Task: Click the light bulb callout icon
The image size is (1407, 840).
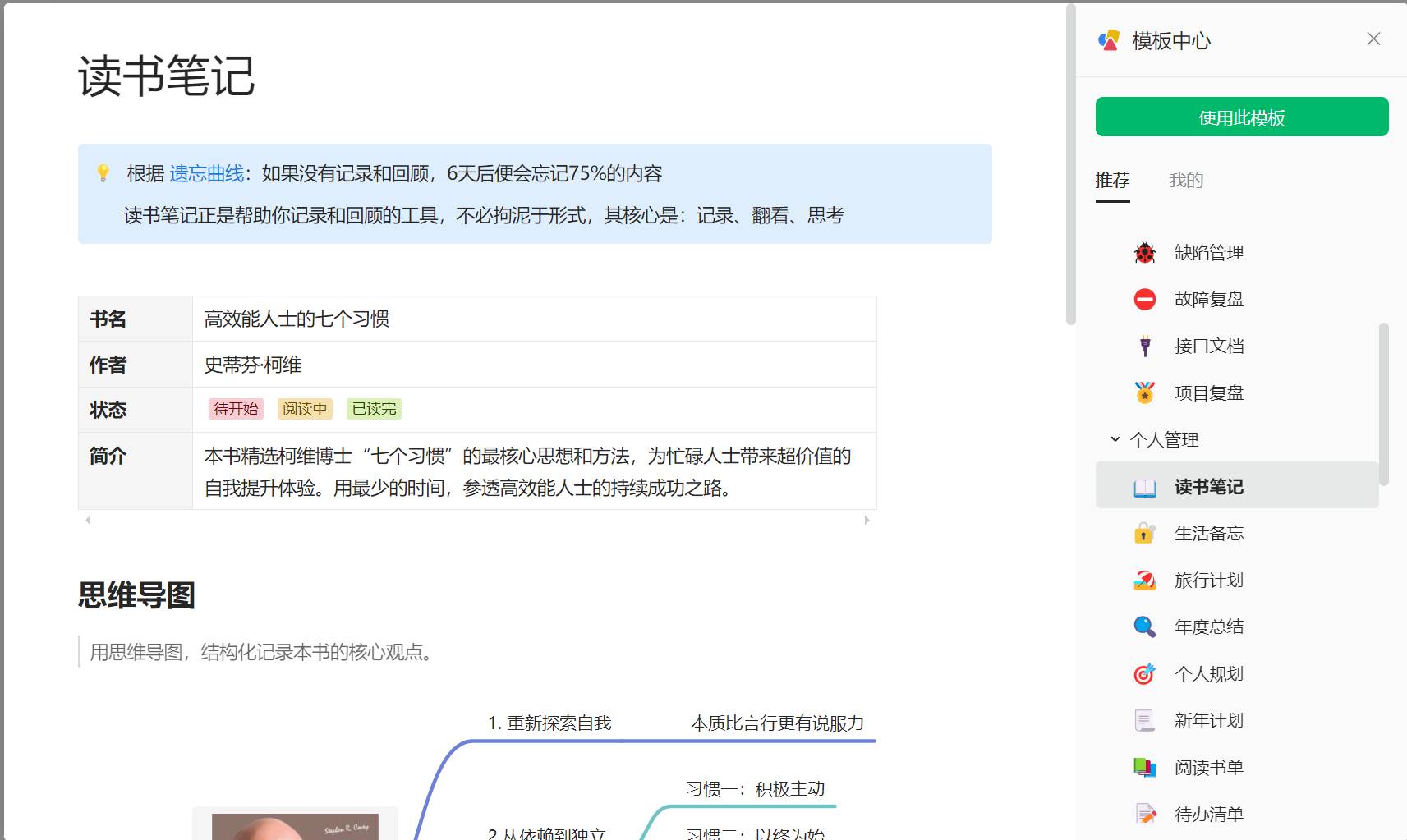Action: (103, 172)
